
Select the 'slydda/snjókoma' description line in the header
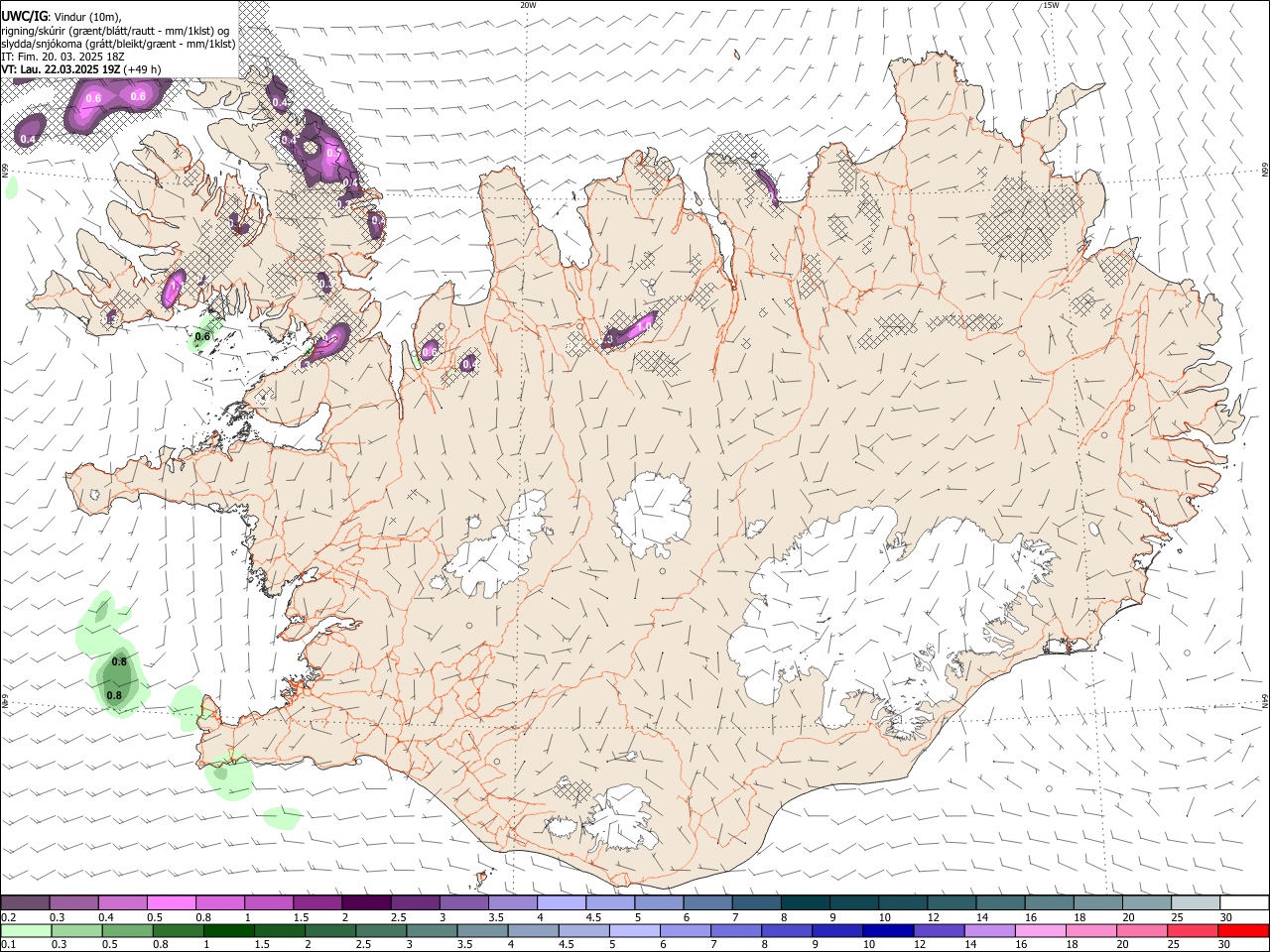pyautogui.click(x=118, y=44)
